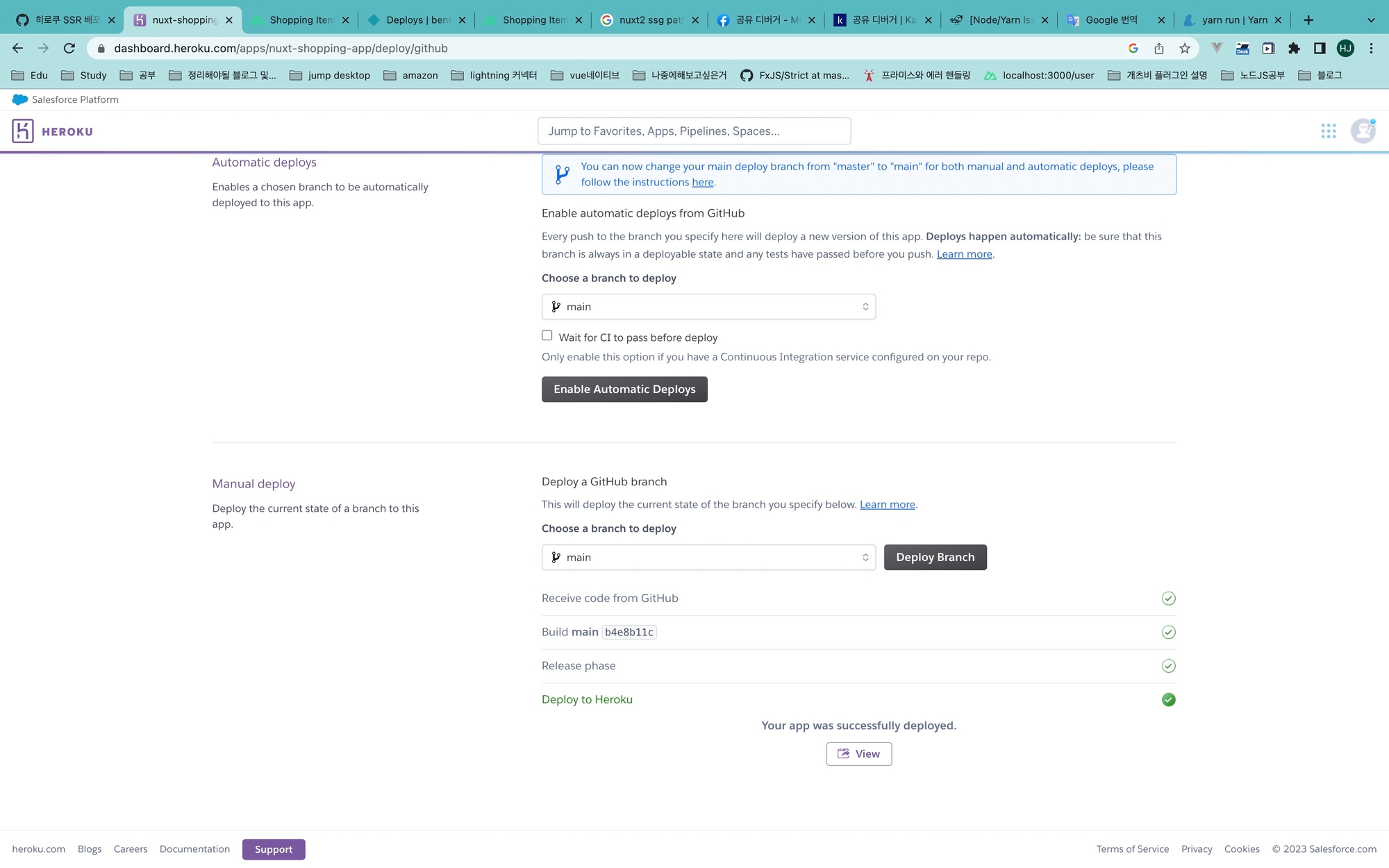Image resolution: width=1389 pixels, height=868 pixels.
Task: Open Learn more link for automatic deploys
Action: 965,254
